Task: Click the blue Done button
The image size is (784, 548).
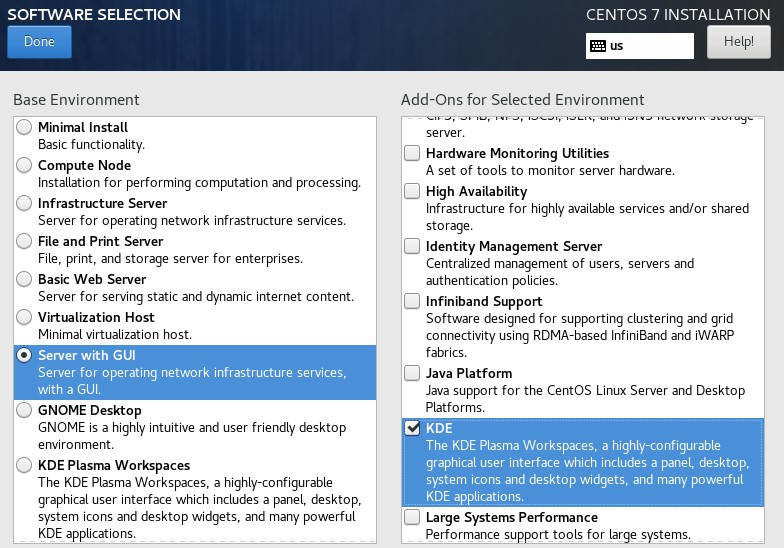Action: [40, 42]
